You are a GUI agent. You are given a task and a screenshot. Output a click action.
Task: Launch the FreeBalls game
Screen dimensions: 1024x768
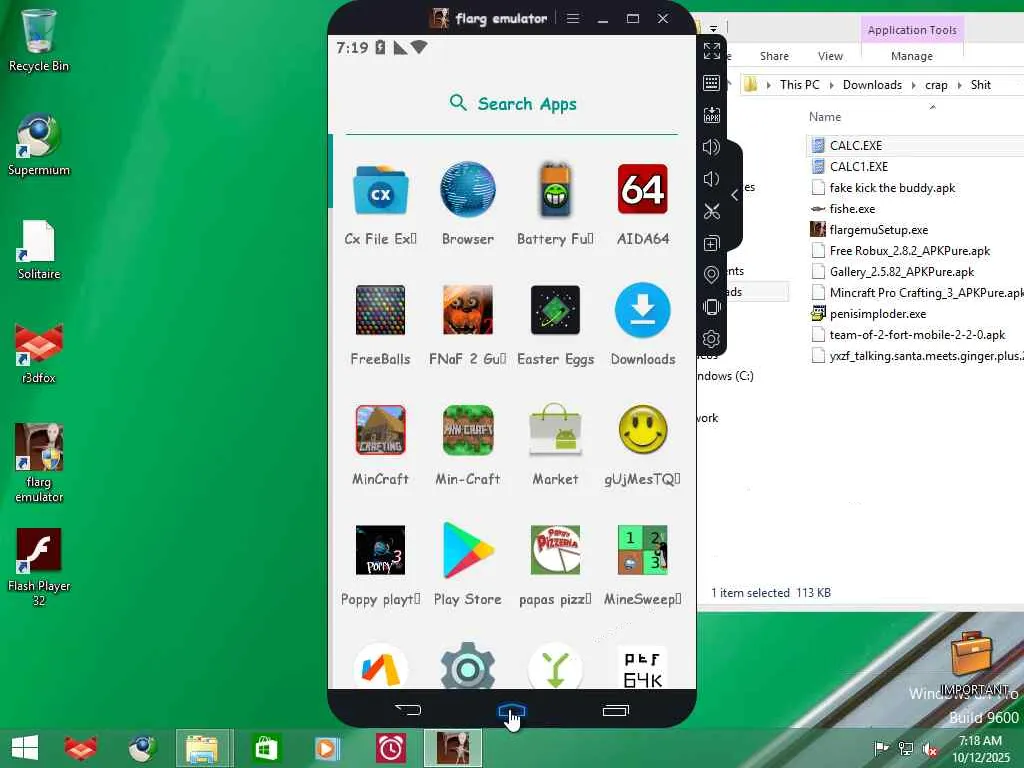[381, 310]
